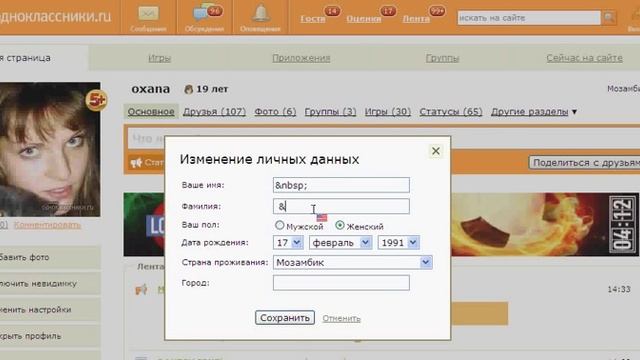Click the Моя страница tab
Viewport: 640px width, 360px height.
coord(44,58)
